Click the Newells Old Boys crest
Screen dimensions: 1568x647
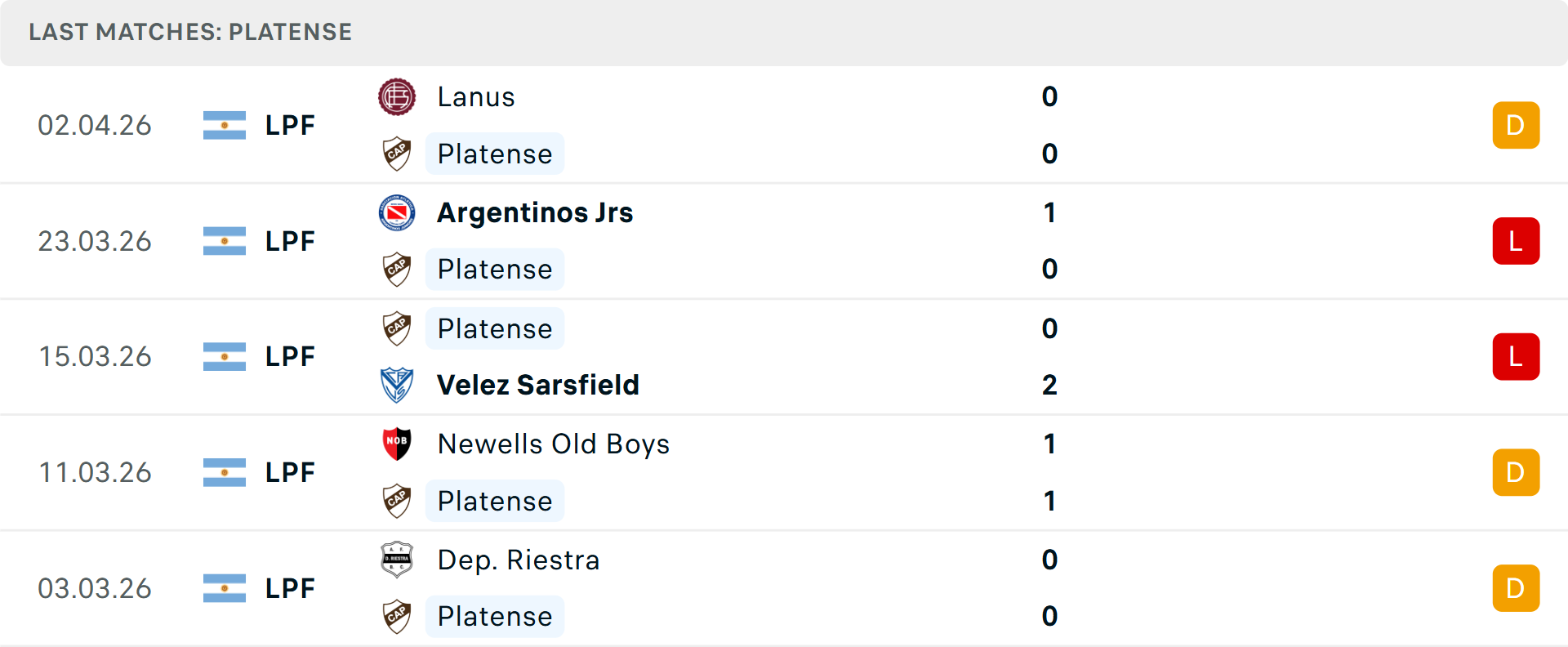397,444
